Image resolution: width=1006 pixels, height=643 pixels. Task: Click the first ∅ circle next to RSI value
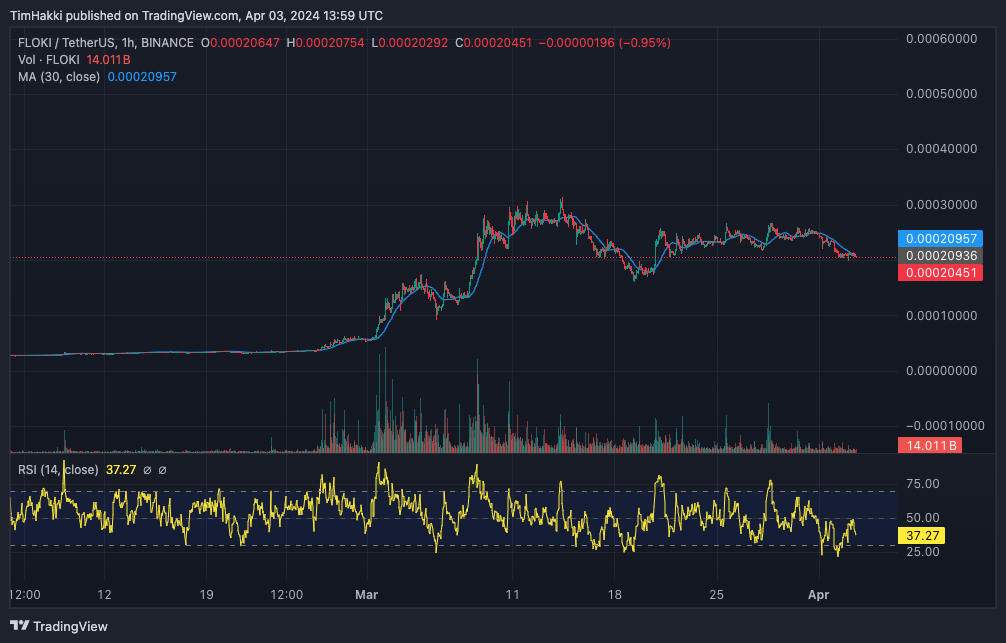(x=145, y=469)
